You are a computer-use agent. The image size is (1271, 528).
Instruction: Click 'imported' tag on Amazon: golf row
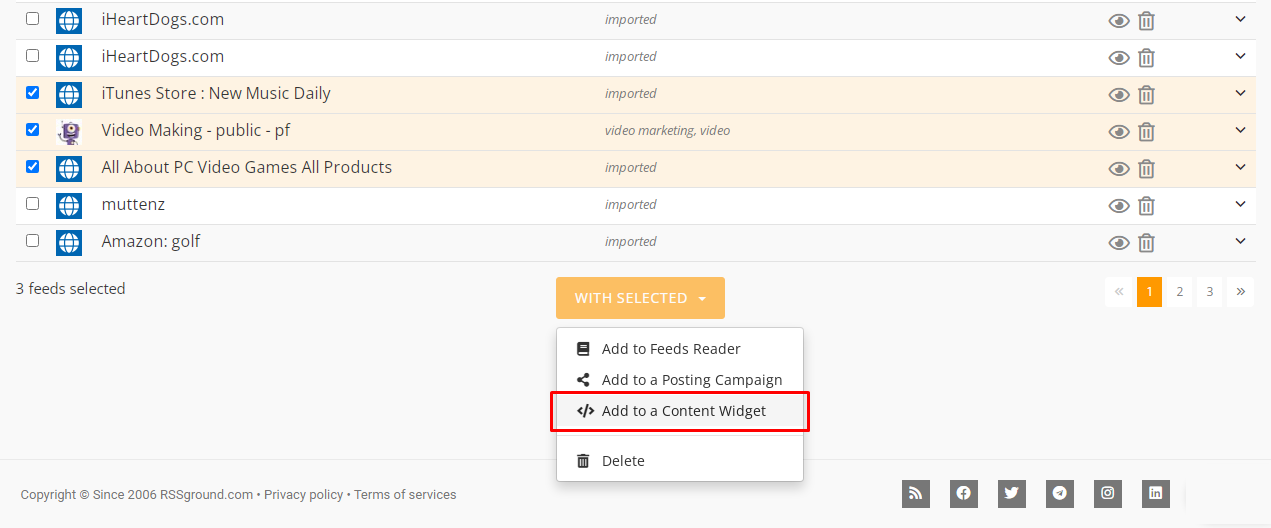630,242
